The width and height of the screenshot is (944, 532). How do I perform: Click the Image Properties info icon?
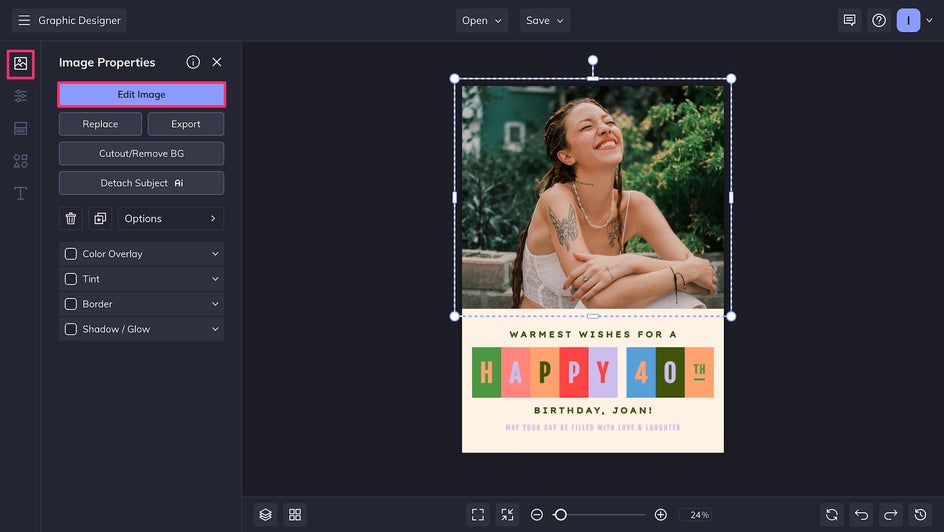(193, 62)
